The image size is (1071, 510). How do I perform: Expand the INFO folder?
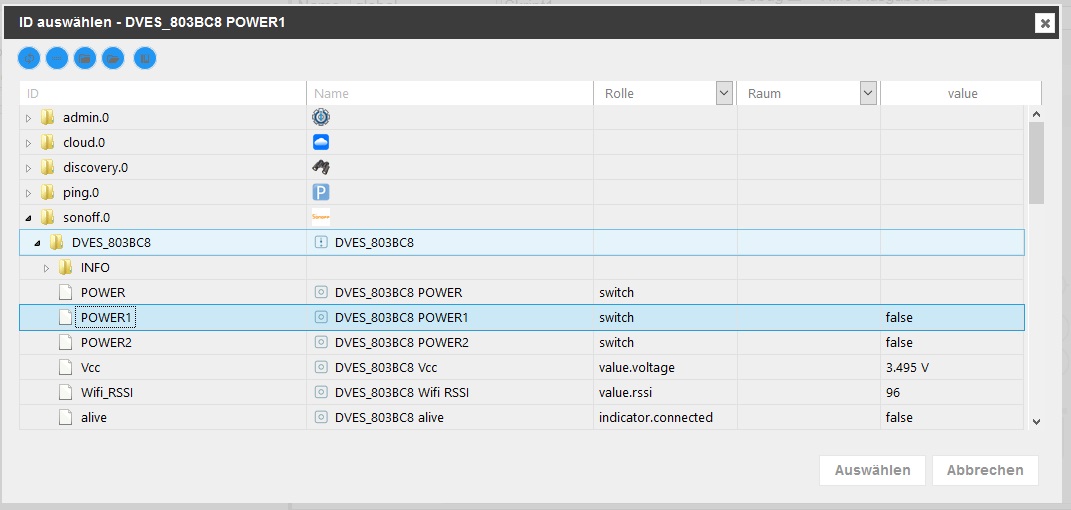pyautogui.click(x=46, y=268)
